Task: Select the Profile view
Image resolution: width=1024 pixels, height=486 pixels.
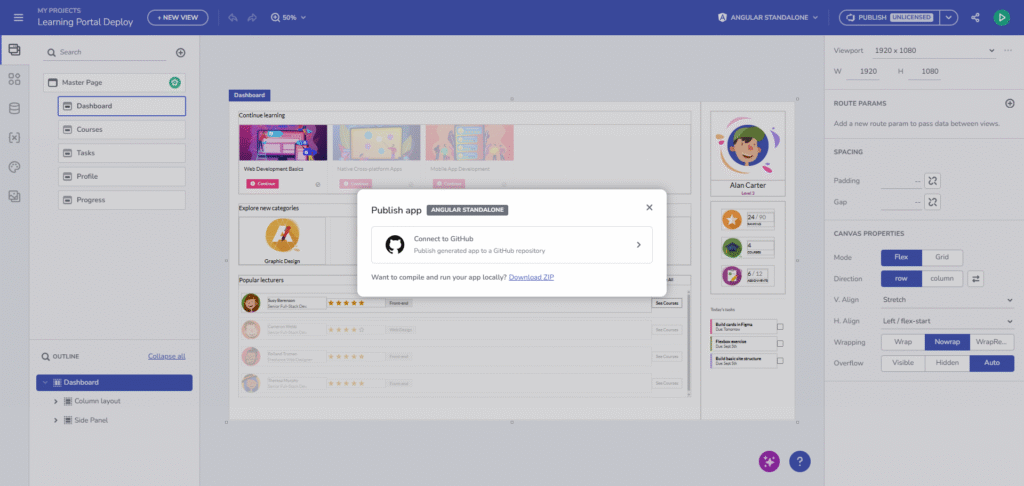Action: tap(122, 176)
